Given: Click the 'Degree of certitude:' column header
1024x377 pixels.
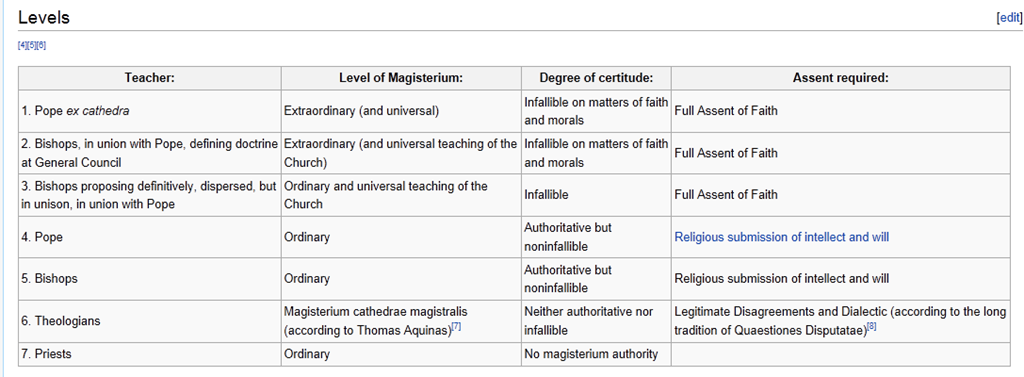Looking at the screenshot, I should tap(596, 78).
